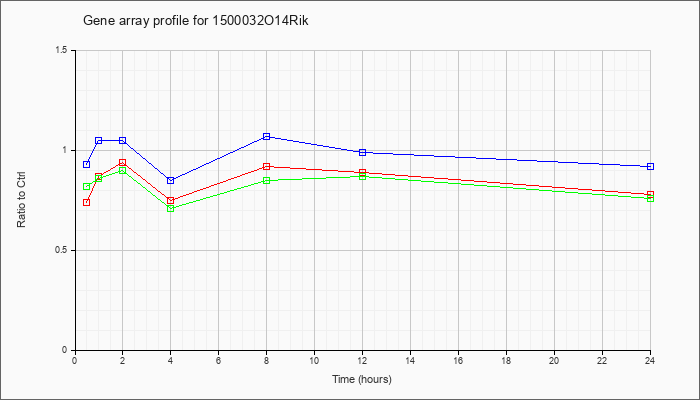Click the blue data marker at 8 hours

click(x=267, y=136)
